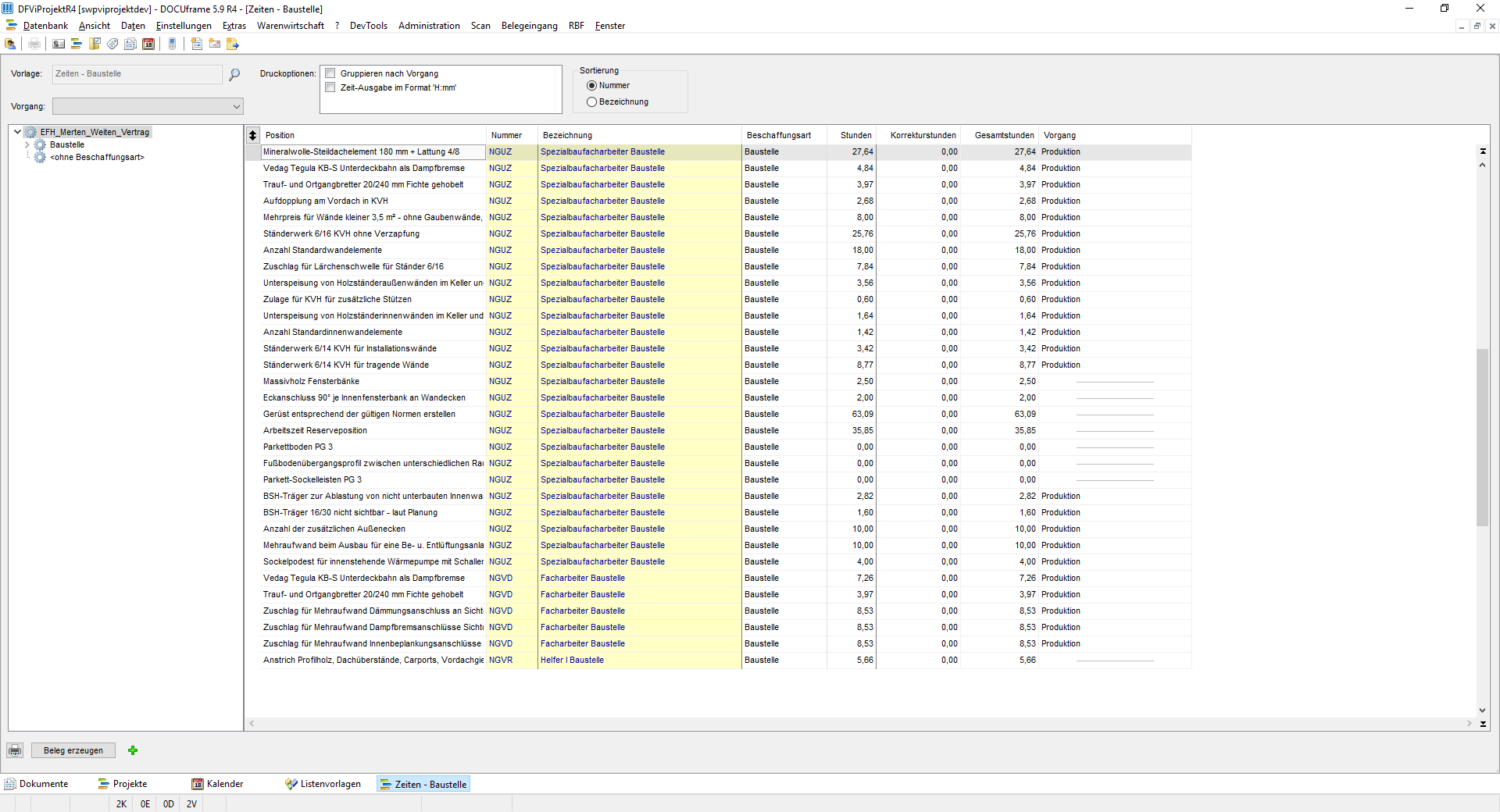
Task: Enable Gruppieren nach Vorgang checkbox
Action: pyautogui.click(x=330, y=73)
